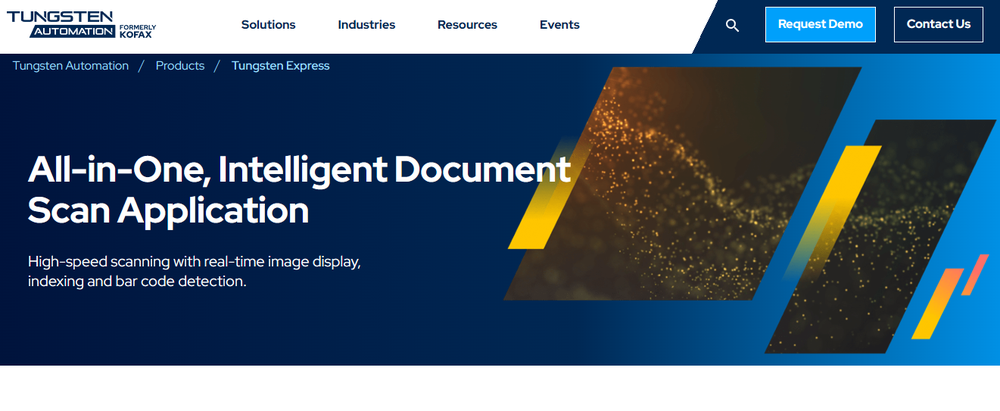1000x411 pixels.
Task: Open the Solutions menu
Action: (268, 25)
